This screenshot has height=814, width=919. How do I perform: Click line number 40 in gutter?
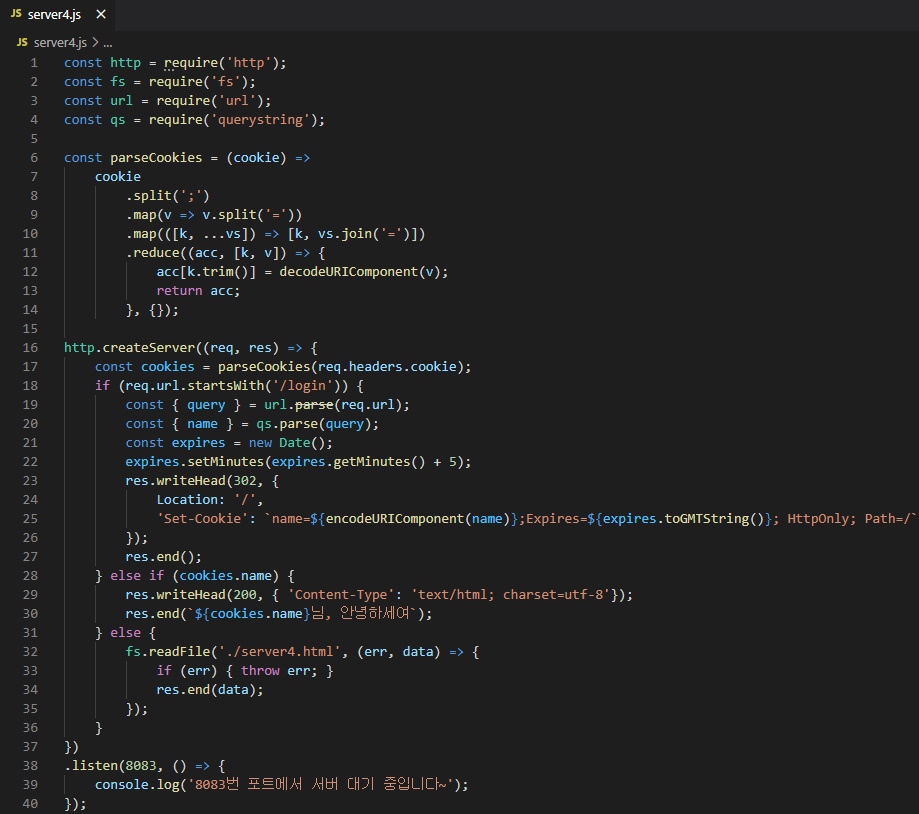pos(30,803)
